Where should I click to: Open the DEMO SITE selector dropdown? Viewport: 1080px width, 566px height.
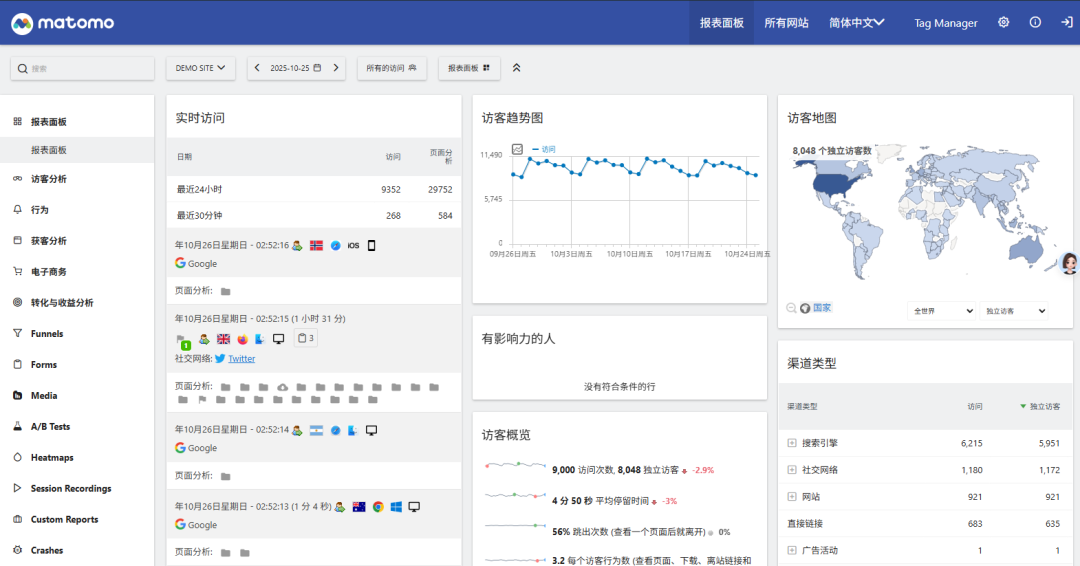click(x=200, y=68)
